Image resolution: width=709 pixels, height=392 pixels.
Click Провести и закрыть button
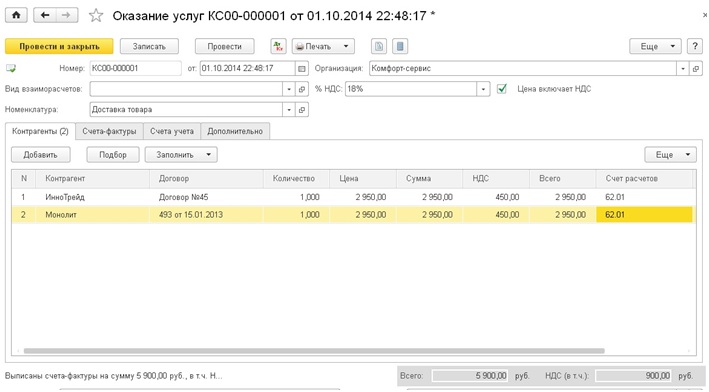click(x=59, y=46)
